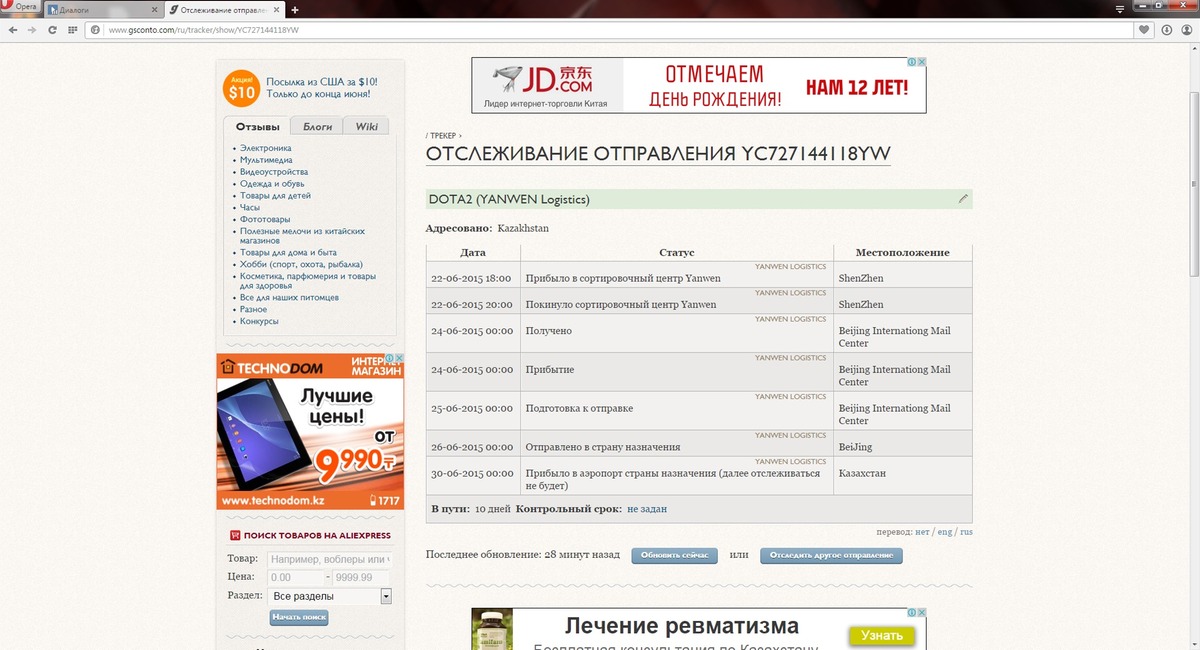Open the Opera main menu
Viewport: 1200px width, 650px height.
pos(20,8)
